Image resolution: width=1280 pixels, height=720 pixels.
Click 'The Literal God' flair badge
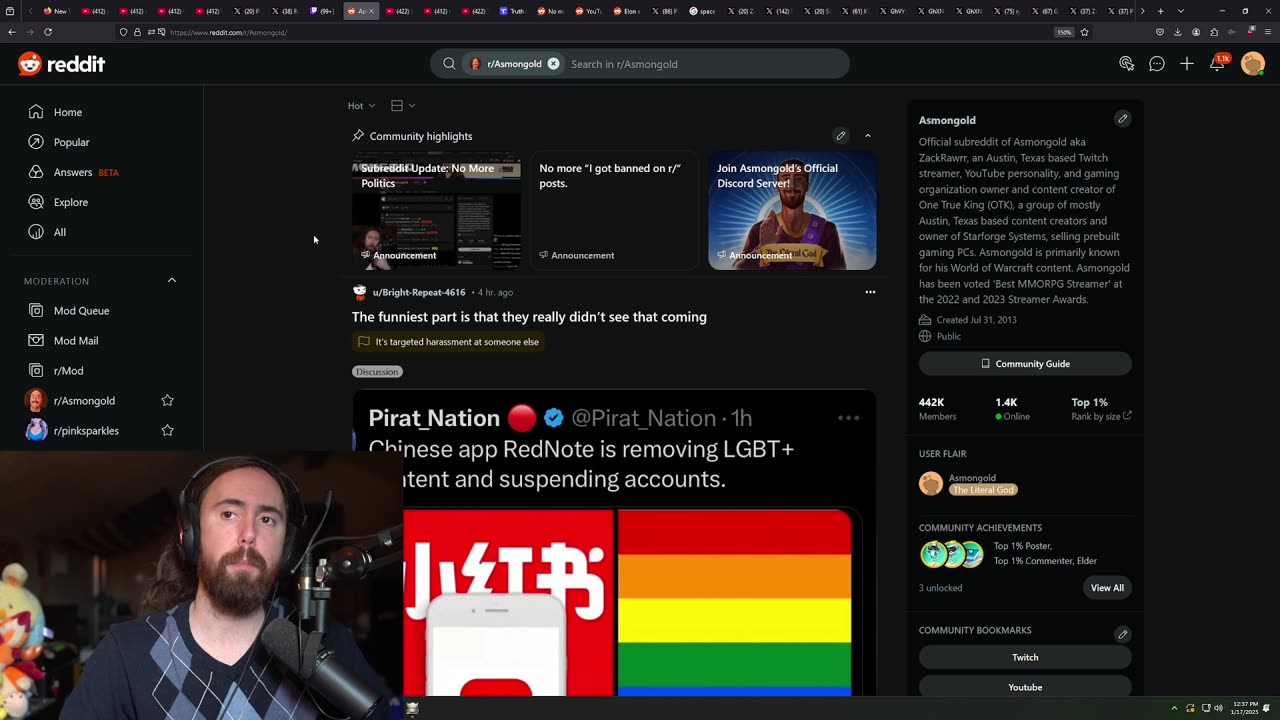pos(983,490)
